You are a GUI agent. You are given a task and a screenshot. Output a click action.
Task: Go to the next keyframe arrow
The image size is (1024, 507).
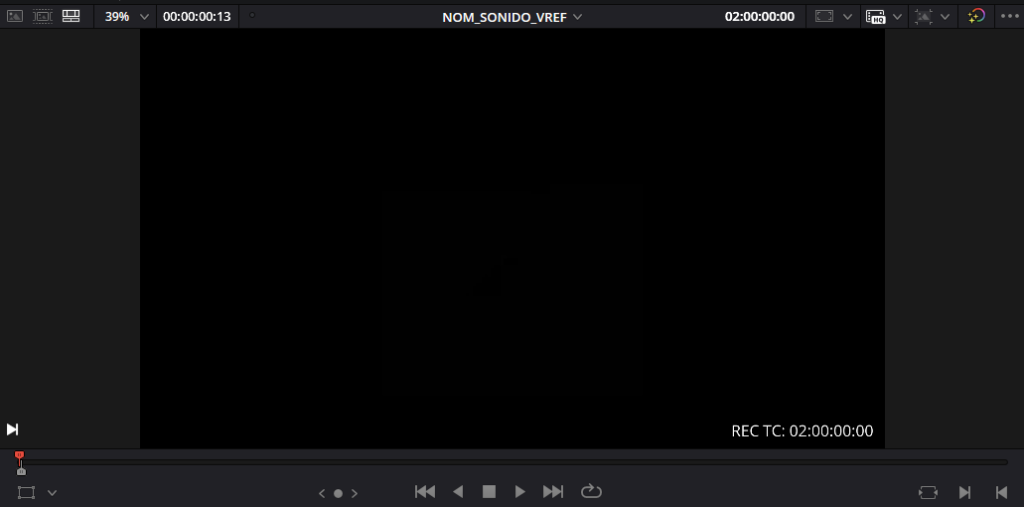(355, 493)
